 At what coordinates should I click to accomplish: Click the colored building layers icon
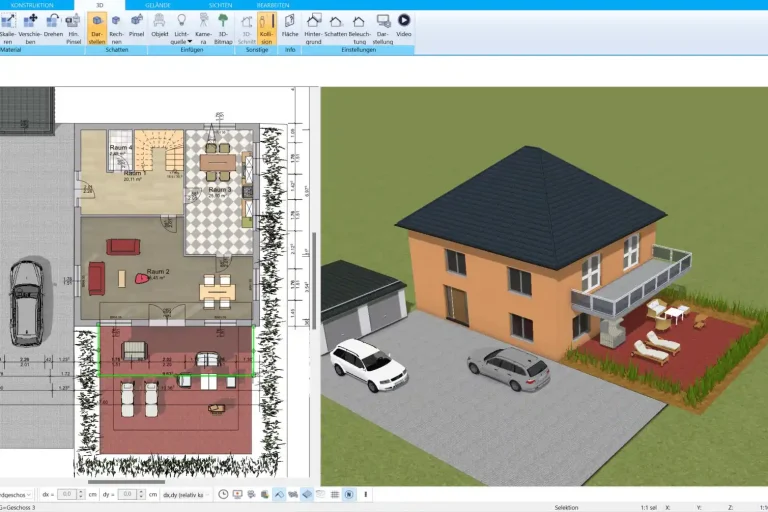265,494
